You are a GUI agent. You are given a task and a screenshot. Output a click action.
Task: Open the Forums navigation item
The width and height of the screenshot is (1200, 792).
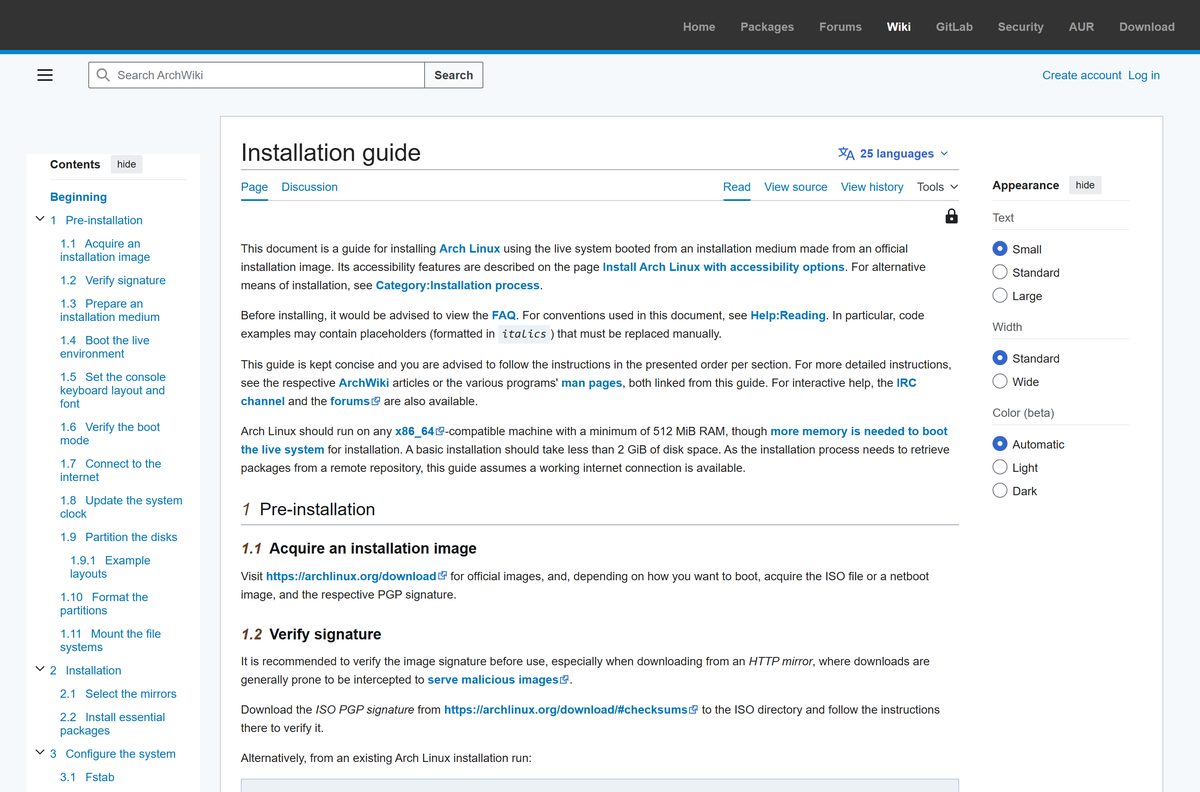(840, 27)
